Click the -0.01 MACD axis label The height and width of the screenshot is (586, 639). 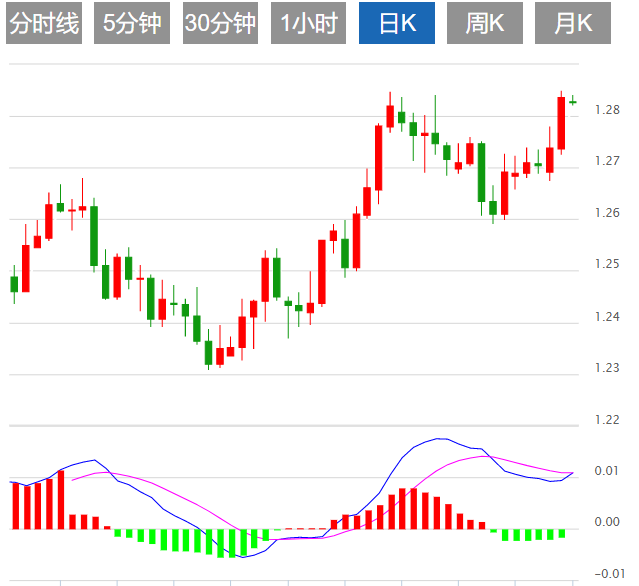coord(610,574)
